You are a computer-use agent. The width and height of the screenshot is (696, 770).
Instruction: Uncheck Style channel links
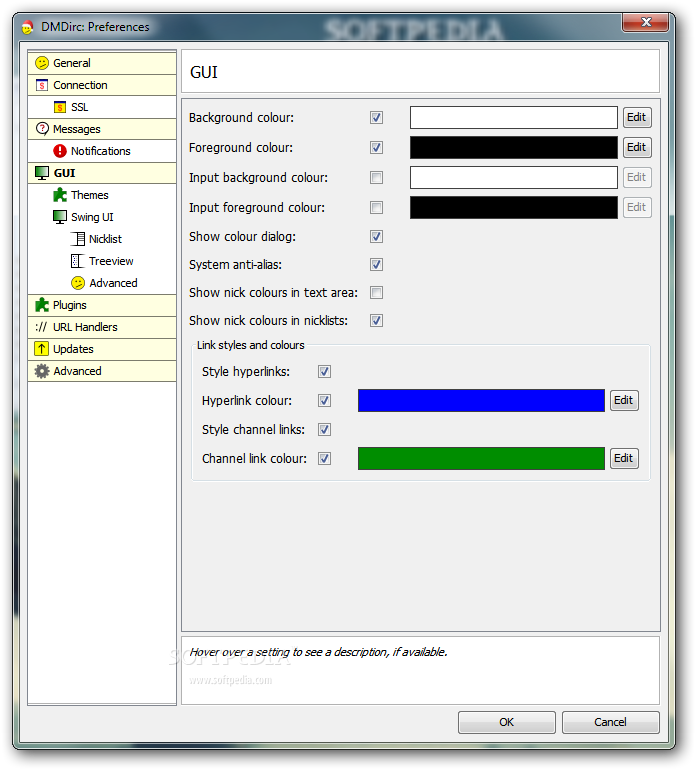coord(324,430)
